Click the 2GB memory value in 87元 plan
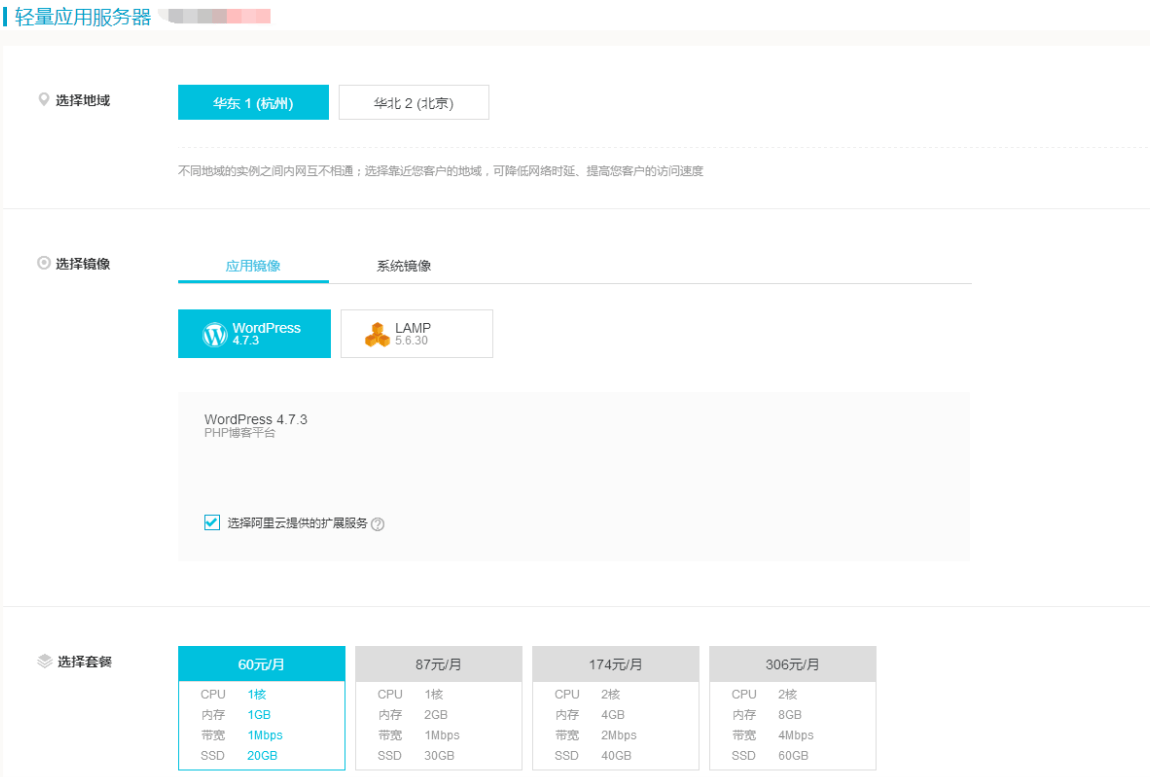The image size is (1150, 777). [436, 715]
